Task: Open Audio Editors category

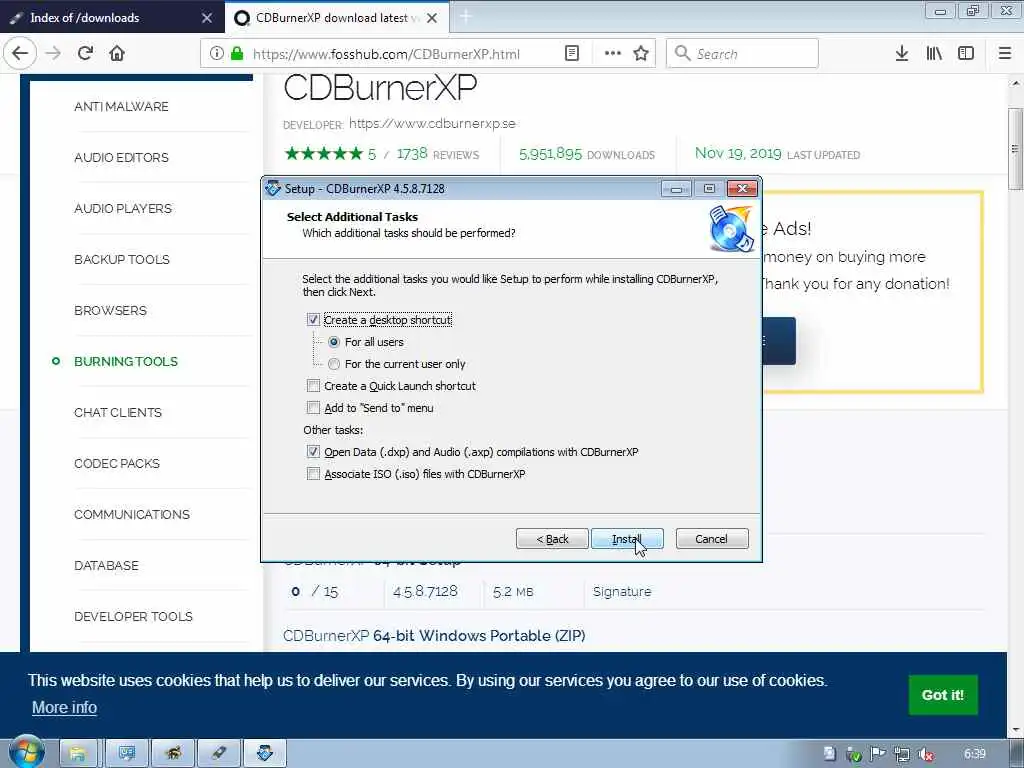Action: point(121,157)
